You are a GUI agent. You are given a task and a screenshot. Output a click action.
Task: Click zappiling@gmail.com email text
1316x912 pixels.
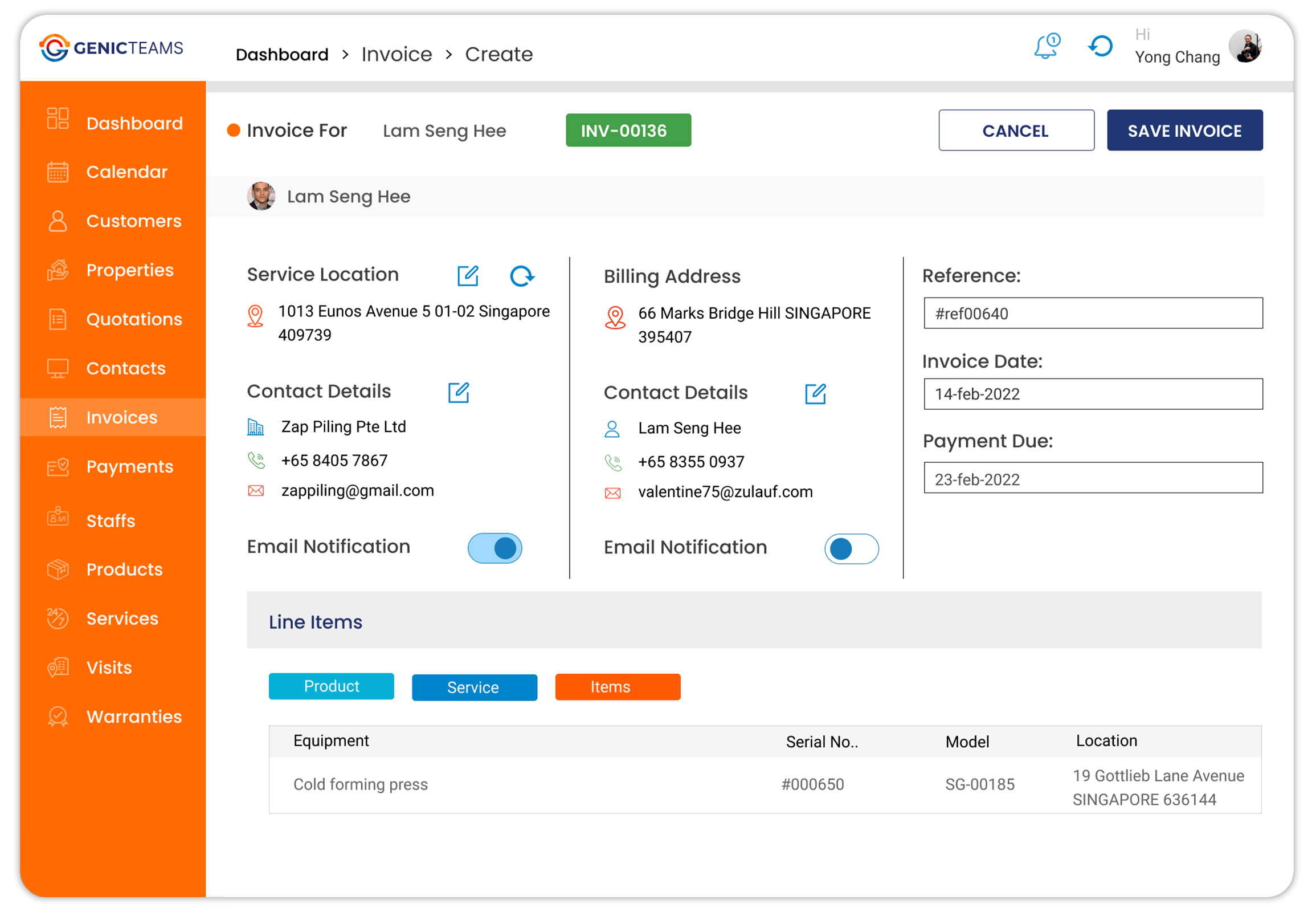[358, 491]
